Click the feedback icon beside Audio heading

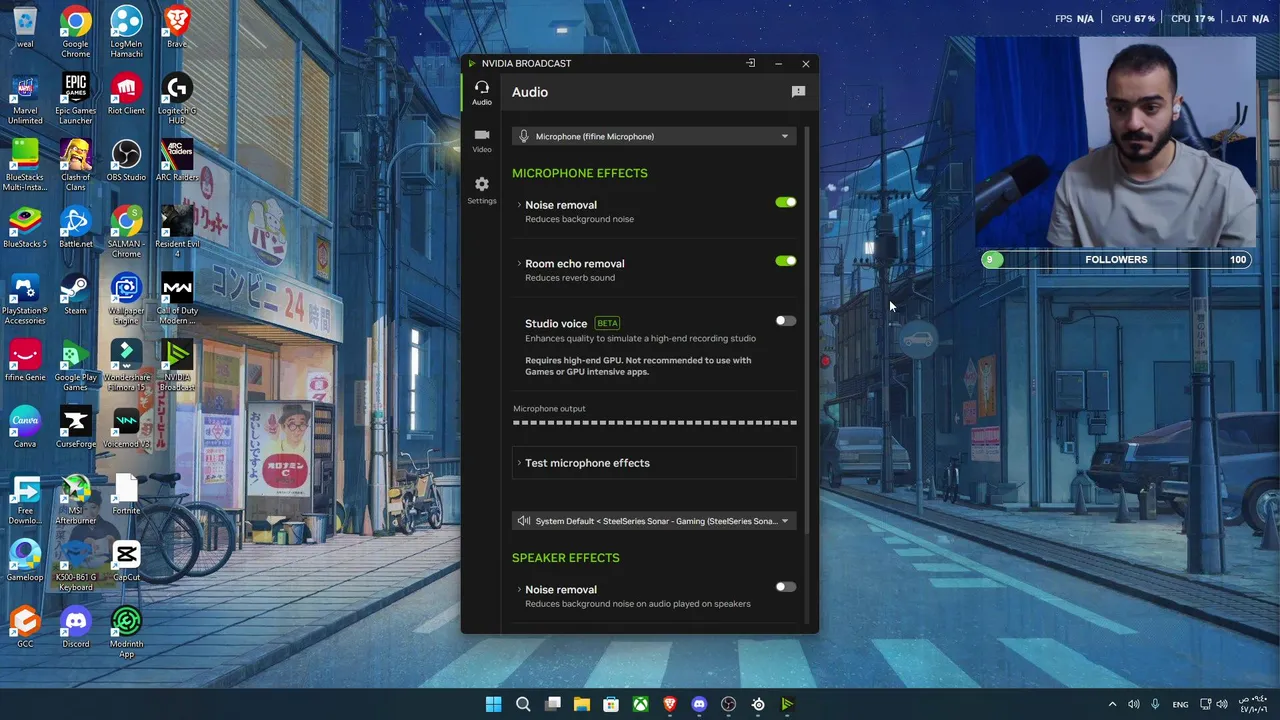click(x=798, y=92)
